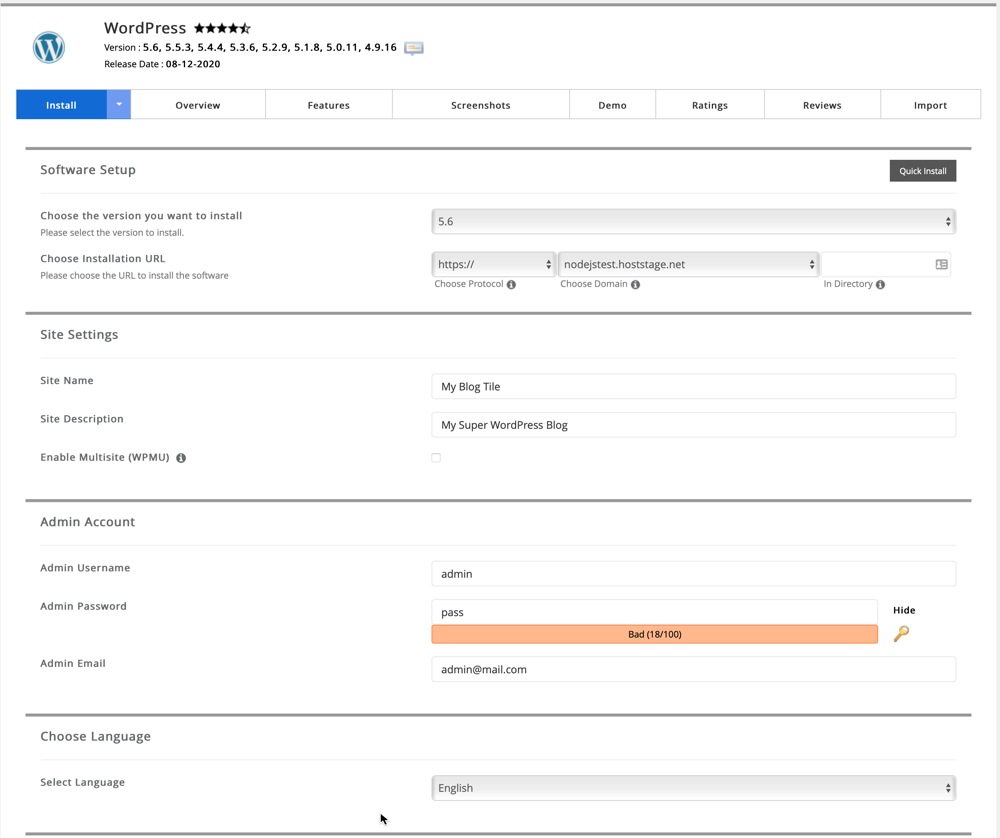Open the Select Language dropdown showing English
Viewport: 1000px width, 838px height.
[693, 788]
